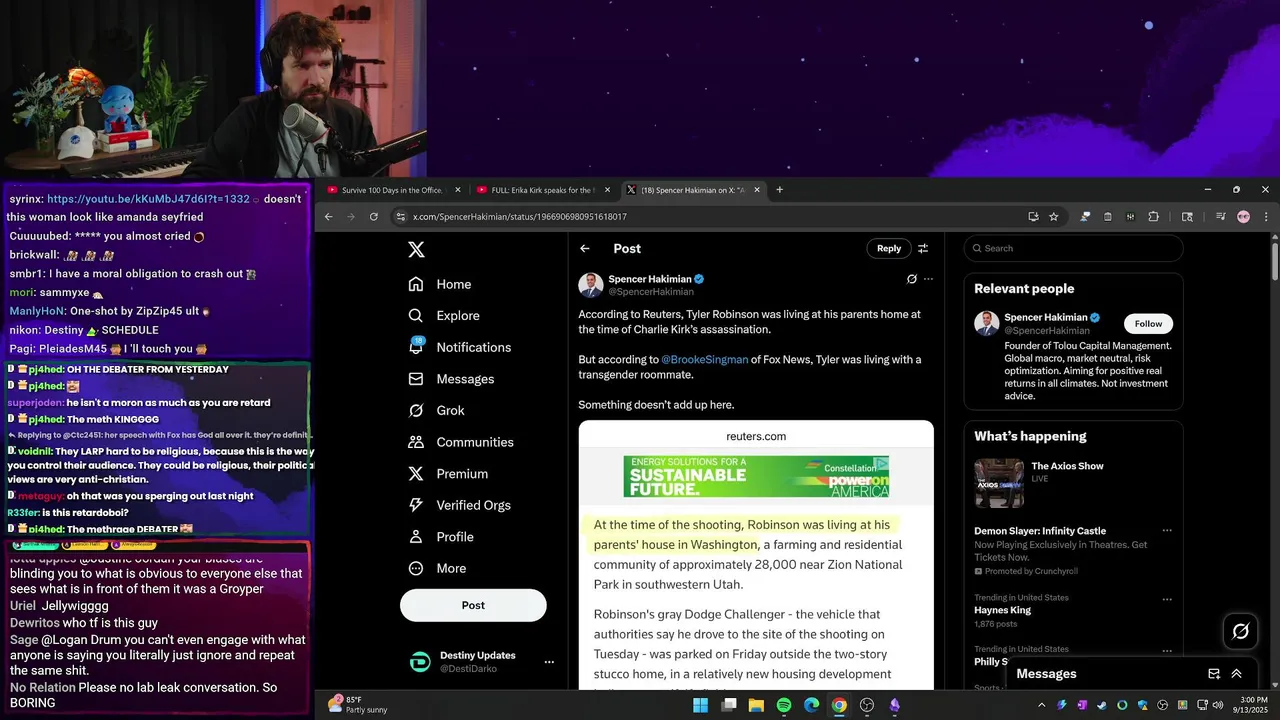Click the install app icon in address bar

(x=1033, y=216)
